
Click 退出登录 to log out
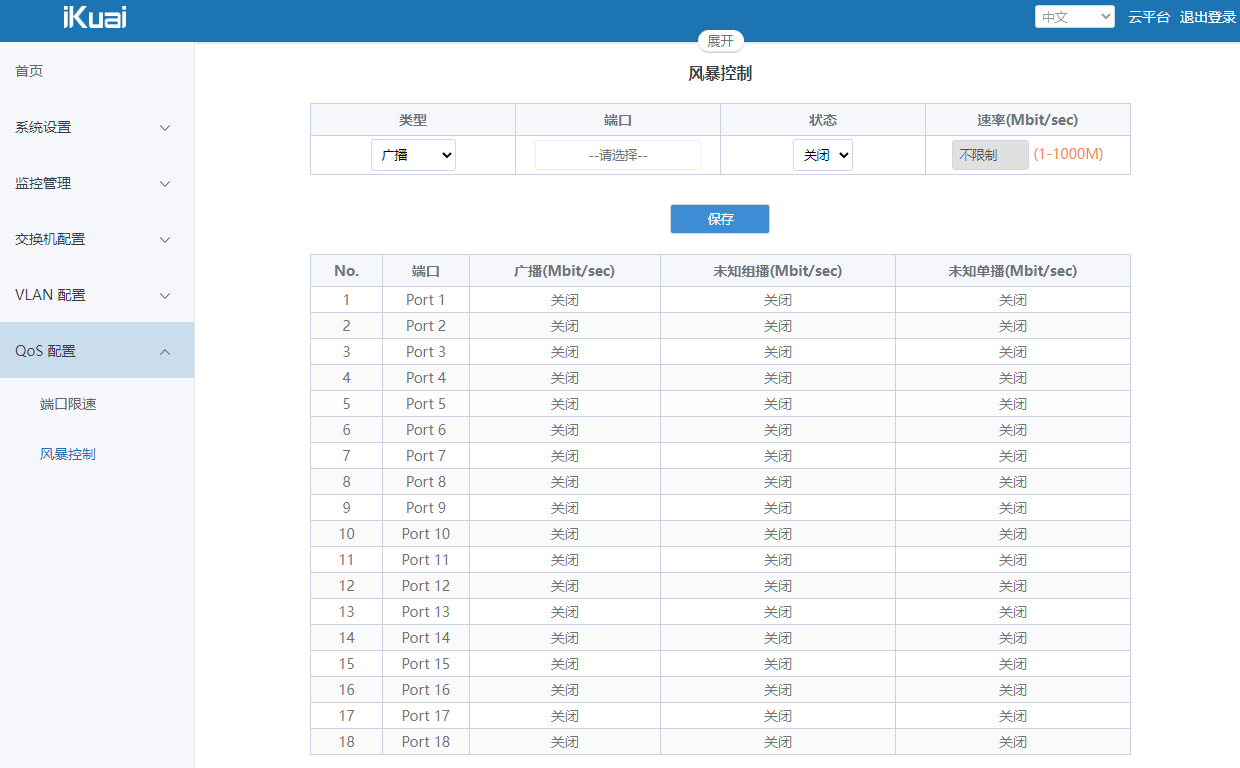coord(1208,17)
